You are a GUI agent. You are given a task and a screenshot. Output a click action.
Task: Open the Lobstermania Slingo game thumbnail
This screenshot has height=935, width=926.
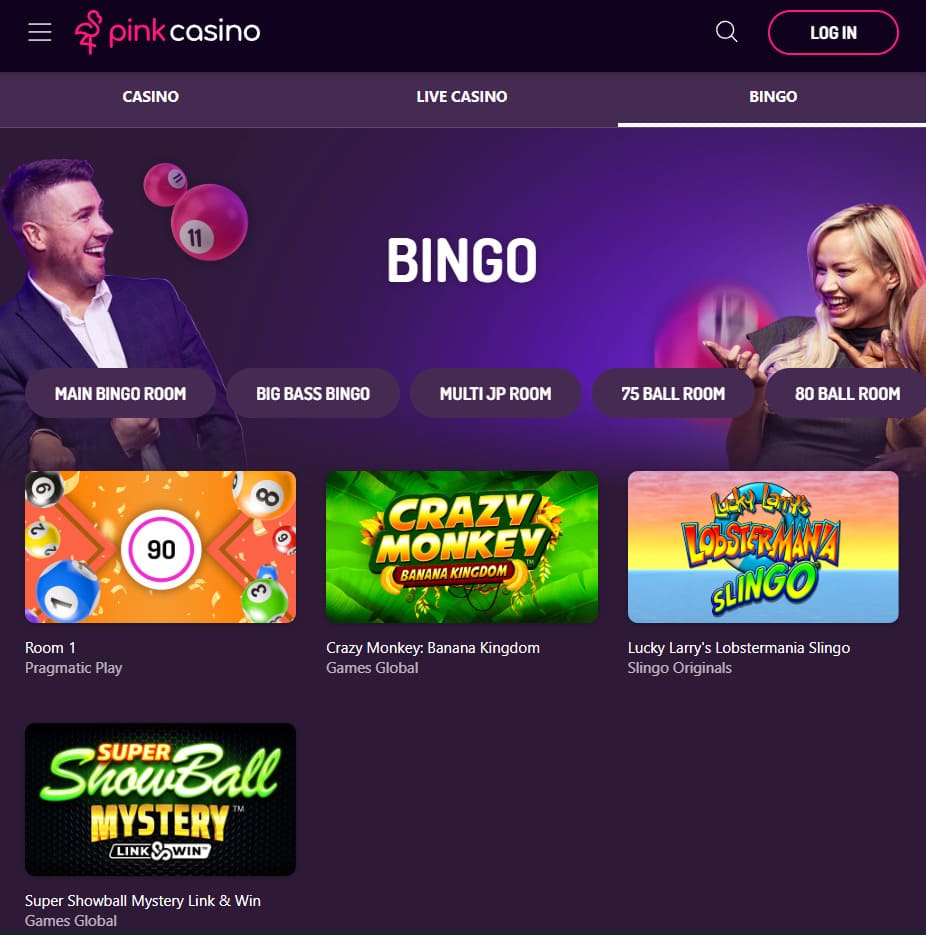763,547
